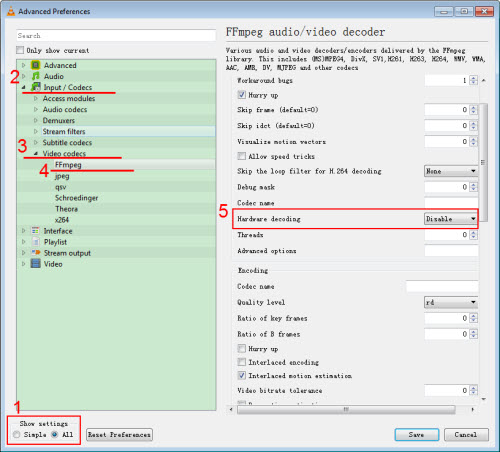This screenshot has width=500, height=452.
Task: Select Theora codec entry
Action: point(66,209)
